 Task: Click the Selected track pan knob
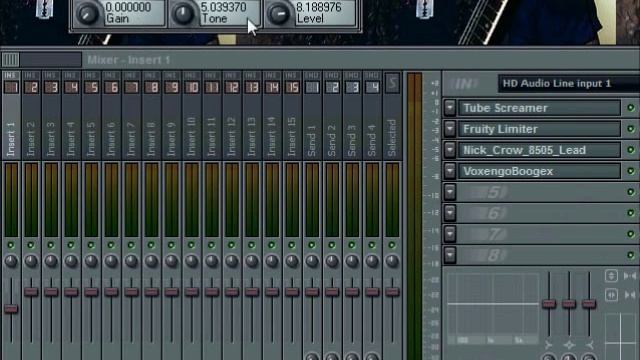(x=392, y=261)
